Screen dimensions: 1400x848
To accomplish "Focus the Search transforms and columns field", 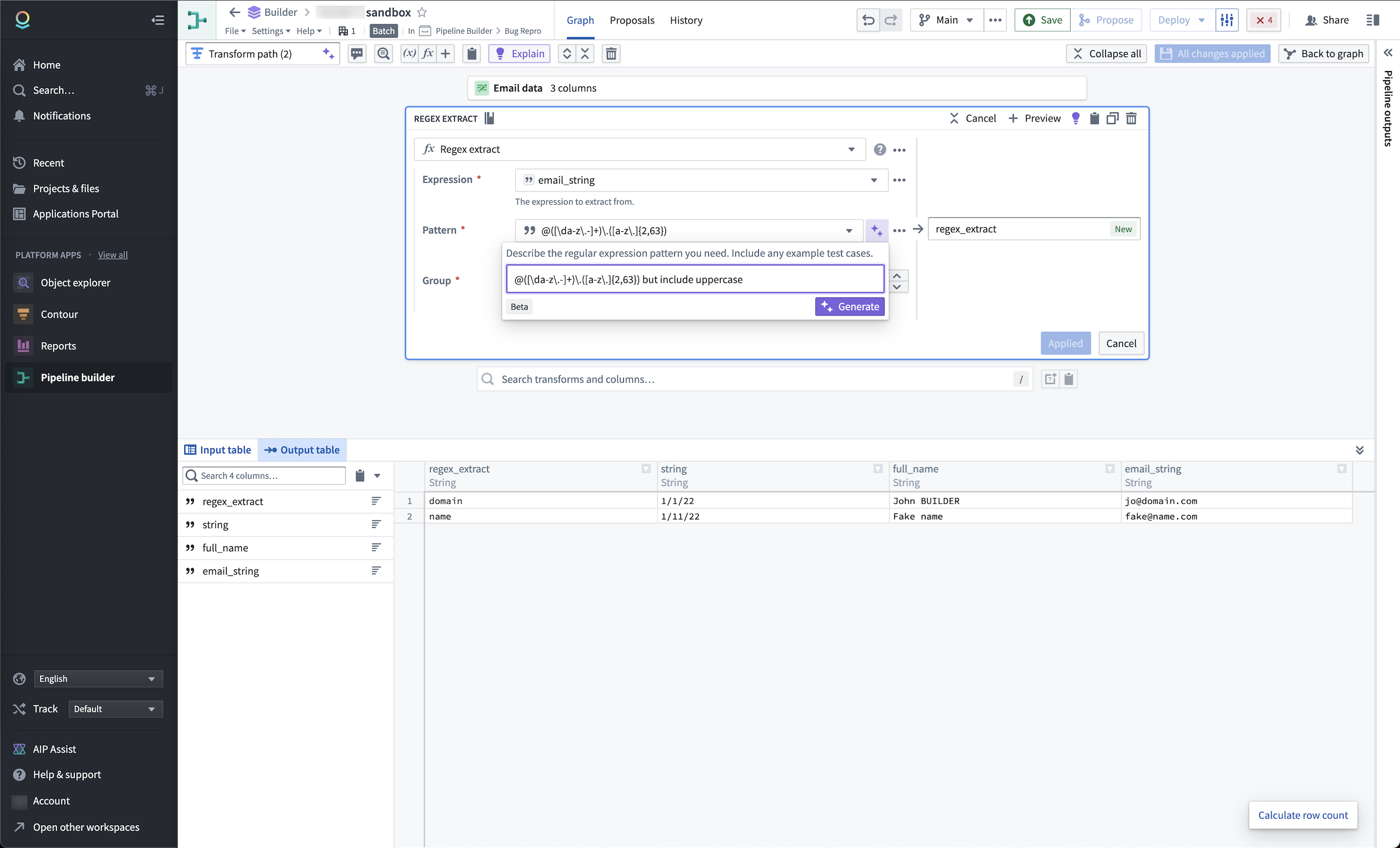I will 754,380.
